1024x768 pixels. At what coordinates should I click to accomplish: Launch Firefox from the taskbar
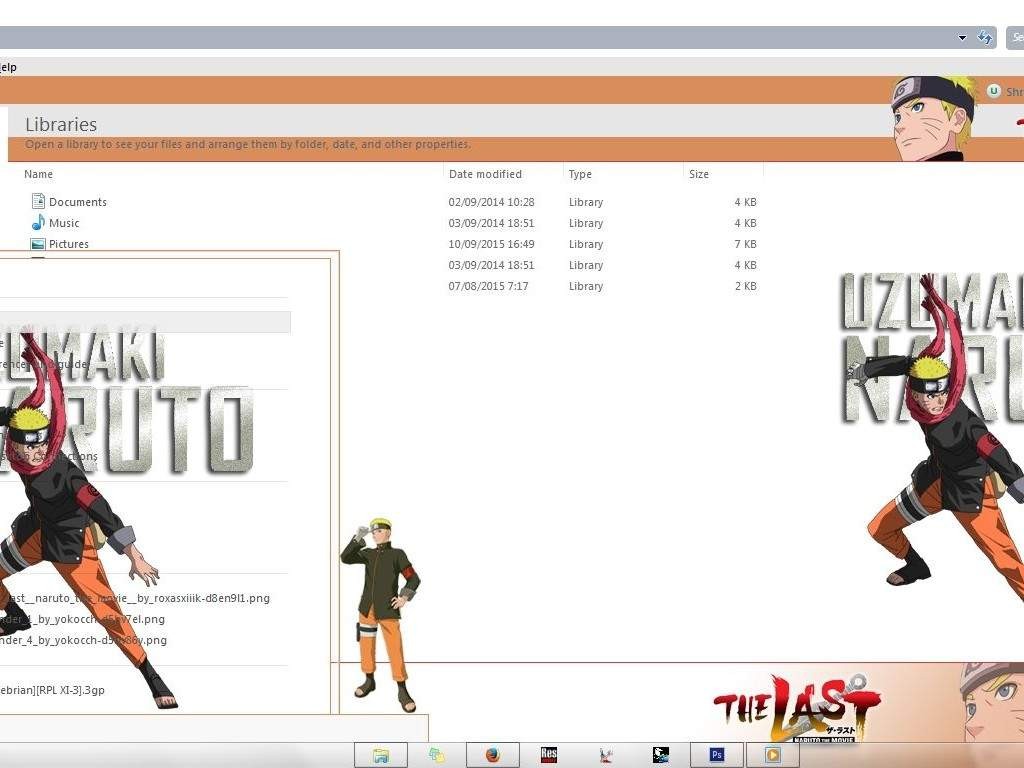pyautogui.click(x=493, y=755)
